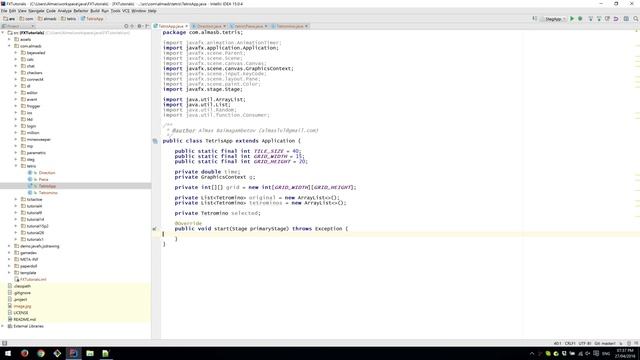The width and height of the screenshot is (640, 360).
Task: Click the src breadcrumb in navigation bar
Action: (9, 19)
